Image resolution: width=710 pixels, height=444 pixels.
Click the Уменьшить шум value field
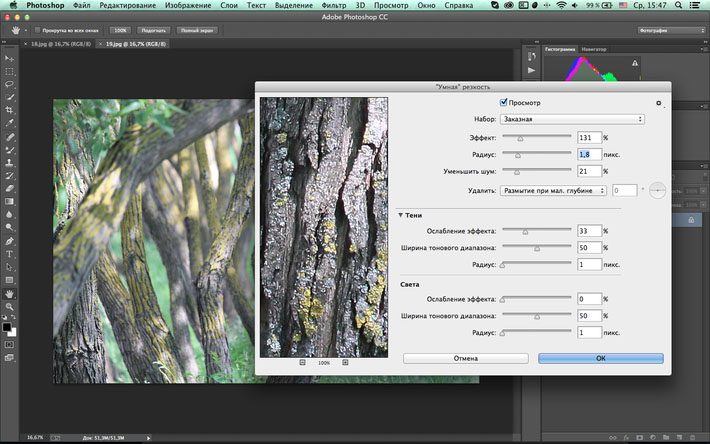[589, 171]
